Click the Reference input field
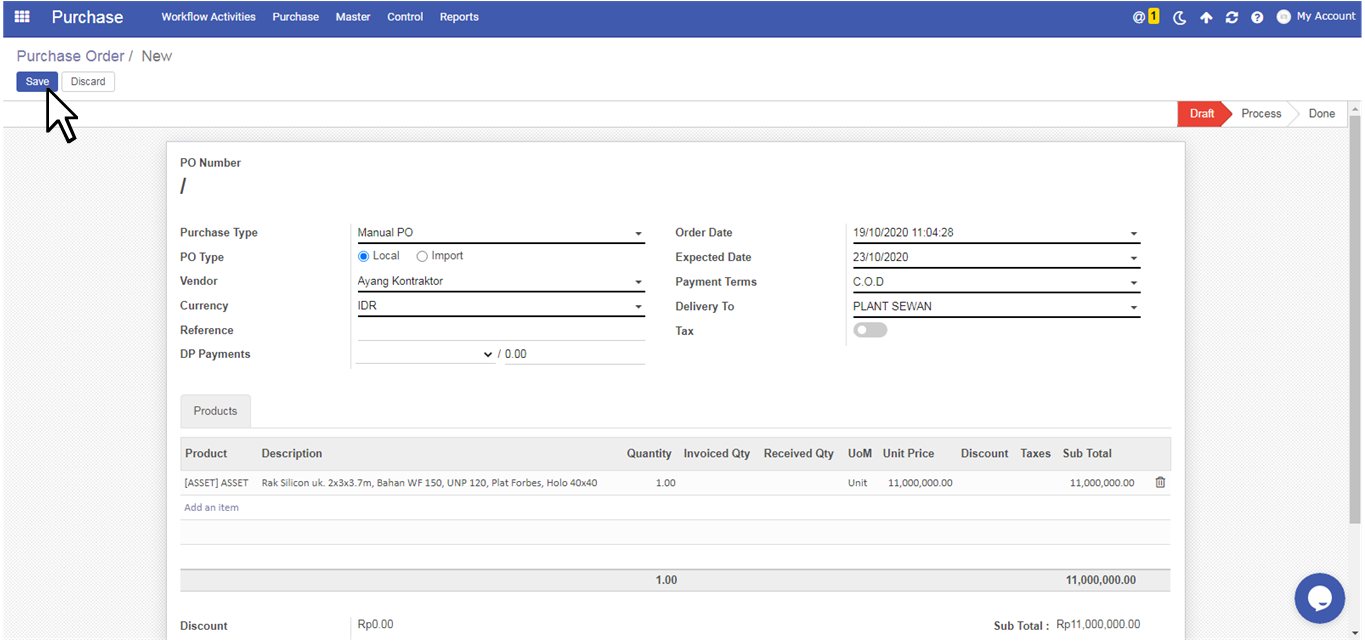Screen dimensions: 1365x641 coord(500,330)
